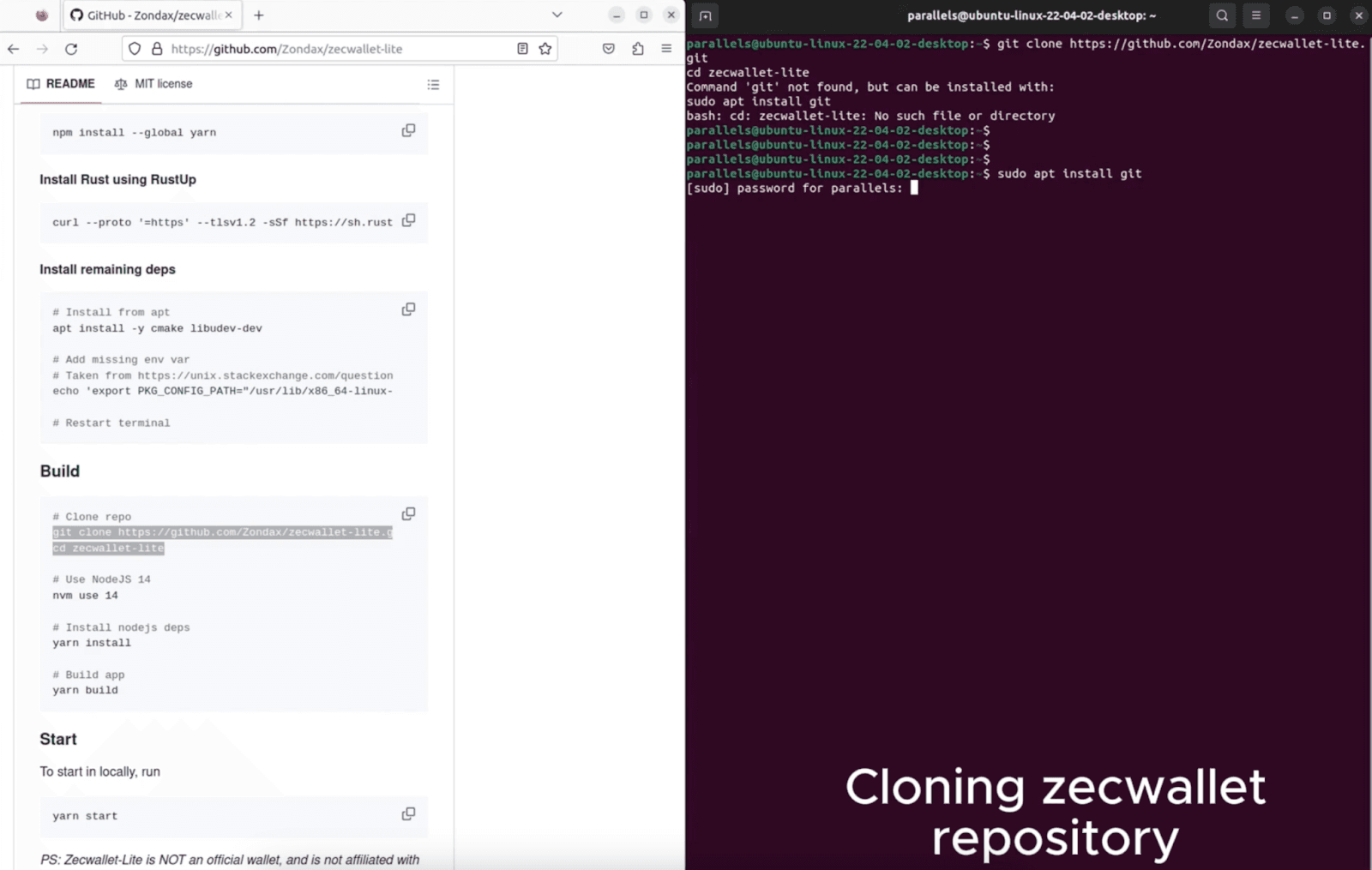Open new terminal tab icon

[705, 15]
